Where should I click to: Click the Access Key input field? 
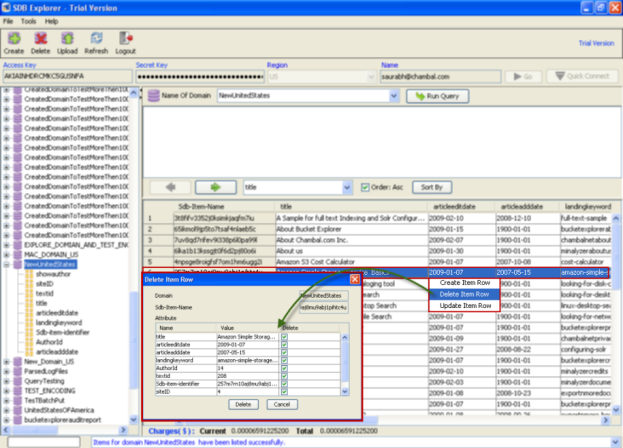point(68,76)
